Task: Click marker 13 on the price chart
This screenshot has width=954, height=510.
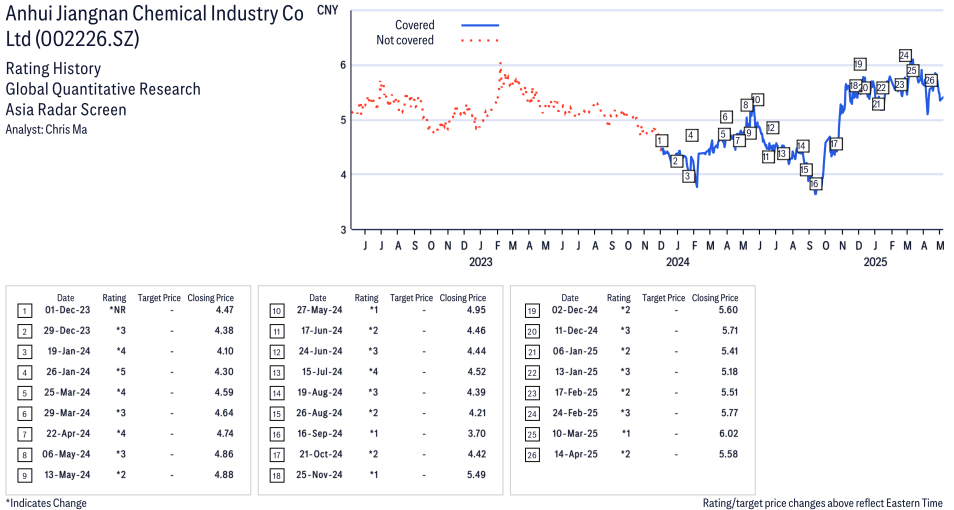Action: [x=782, y=153]
